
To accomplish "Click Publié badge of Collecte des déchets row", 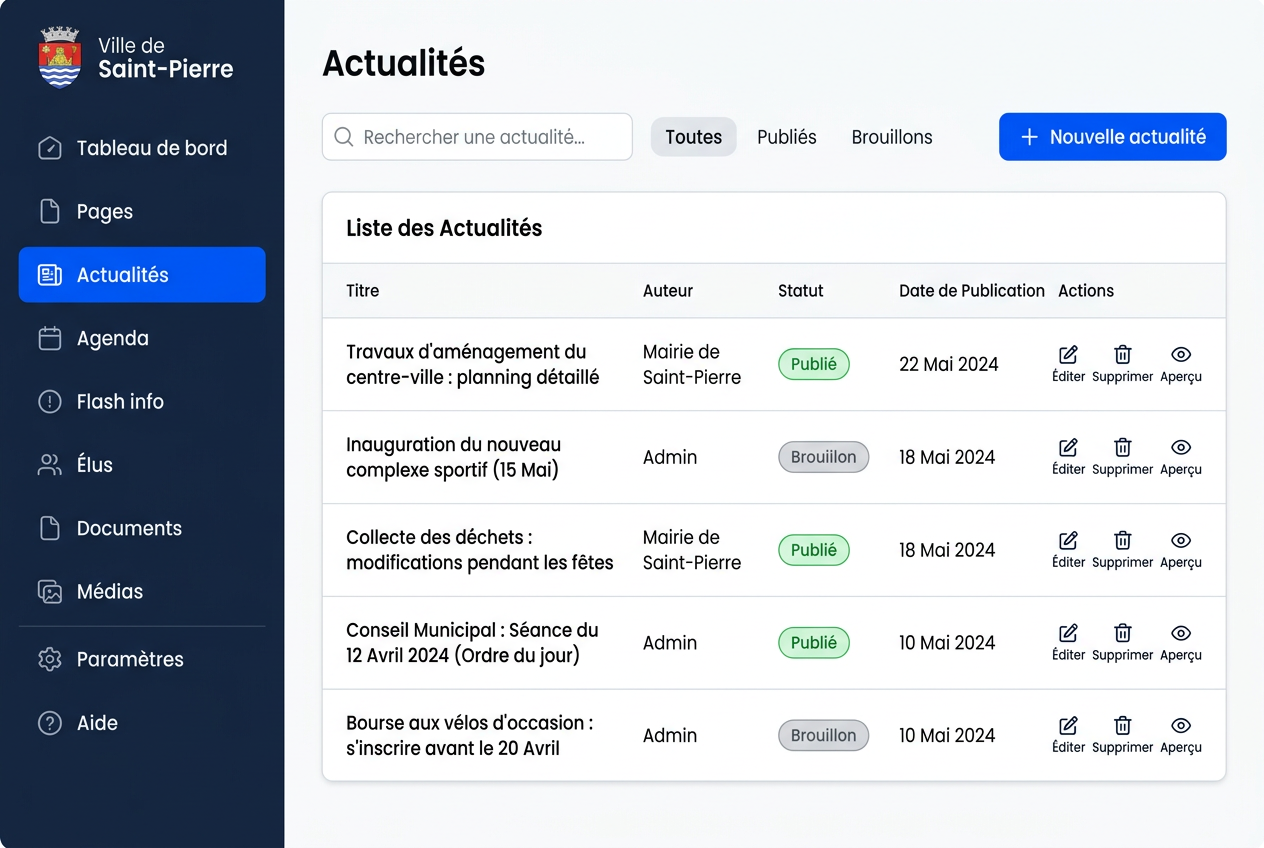I will (814, 550).
